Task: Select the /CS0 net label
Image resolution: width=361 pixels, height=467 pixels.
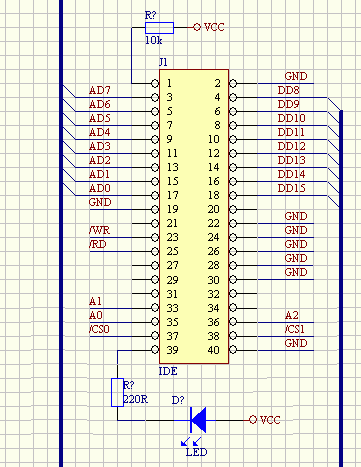Action: [x=99, y=329]
